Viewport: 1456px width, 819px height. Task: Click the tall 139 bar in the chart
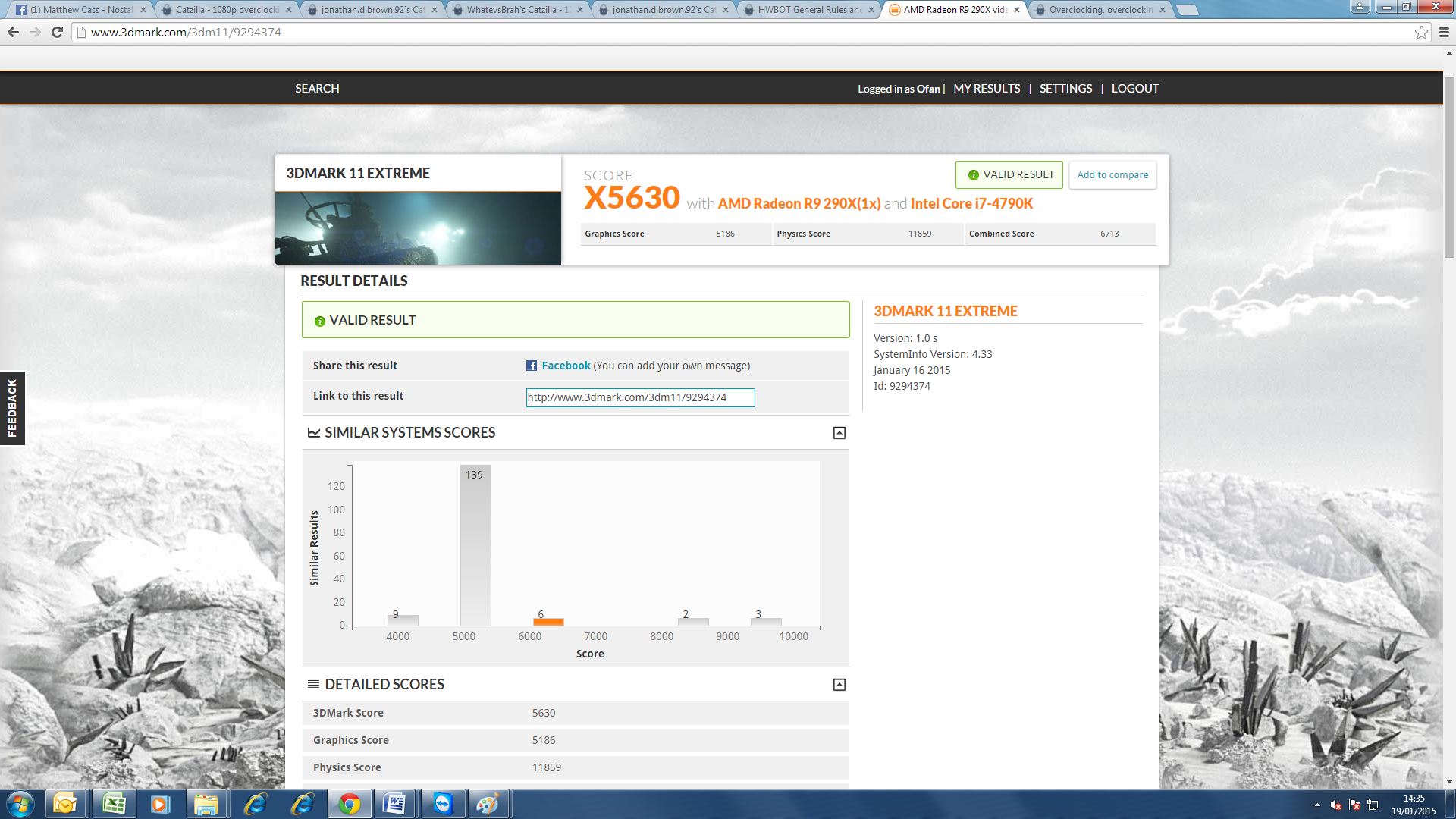[x=475, y=545]
